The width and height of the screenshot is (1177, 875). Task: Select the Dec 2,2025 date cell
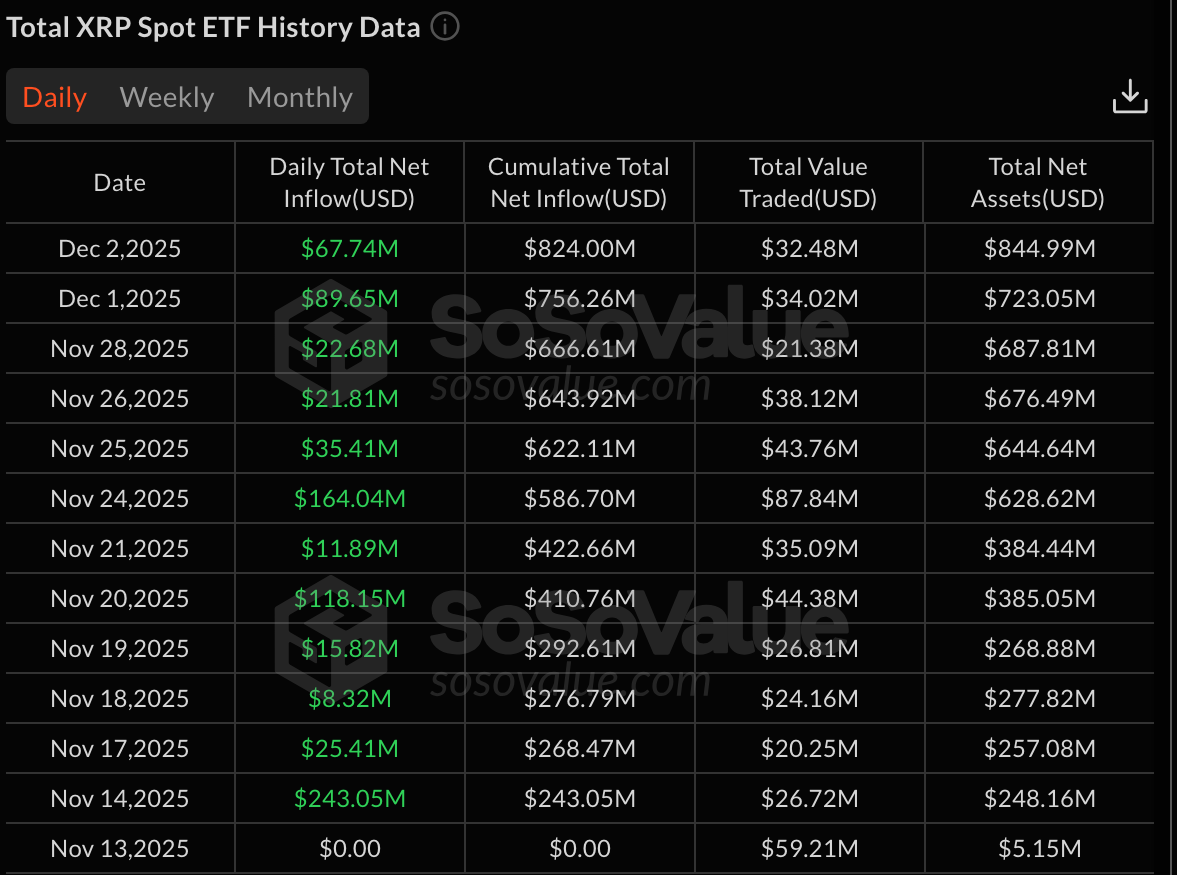click(x=120, y=248)
